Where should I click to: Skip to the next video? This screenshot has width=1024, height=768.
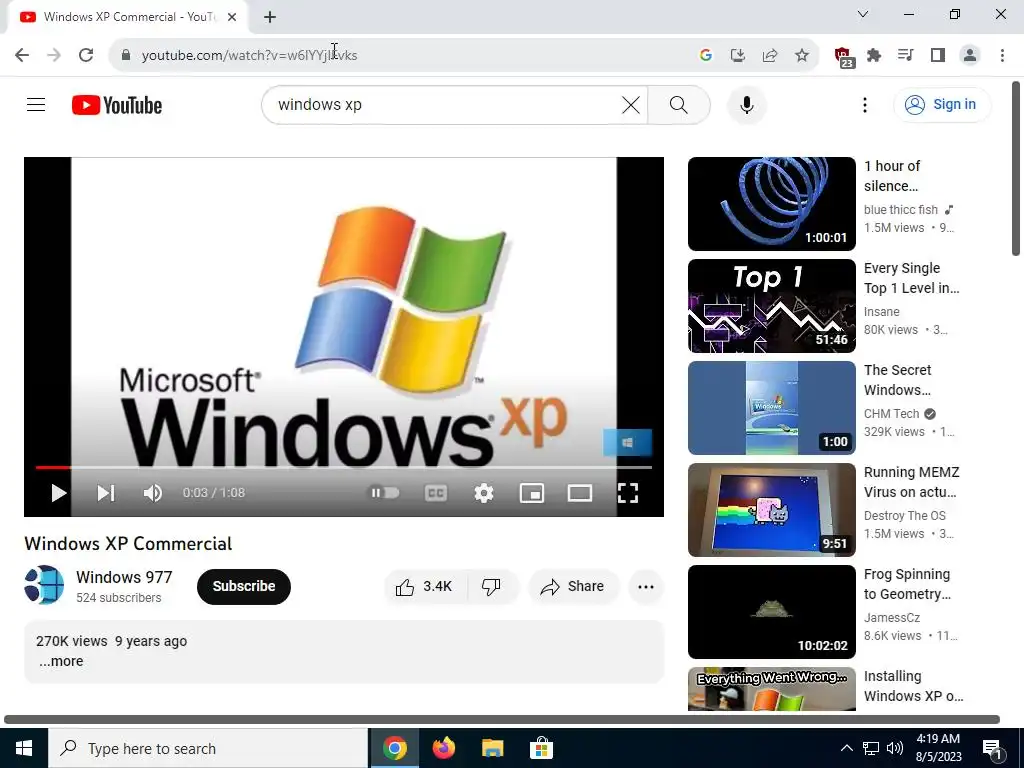pyautogui.click(x=106, y=493)
